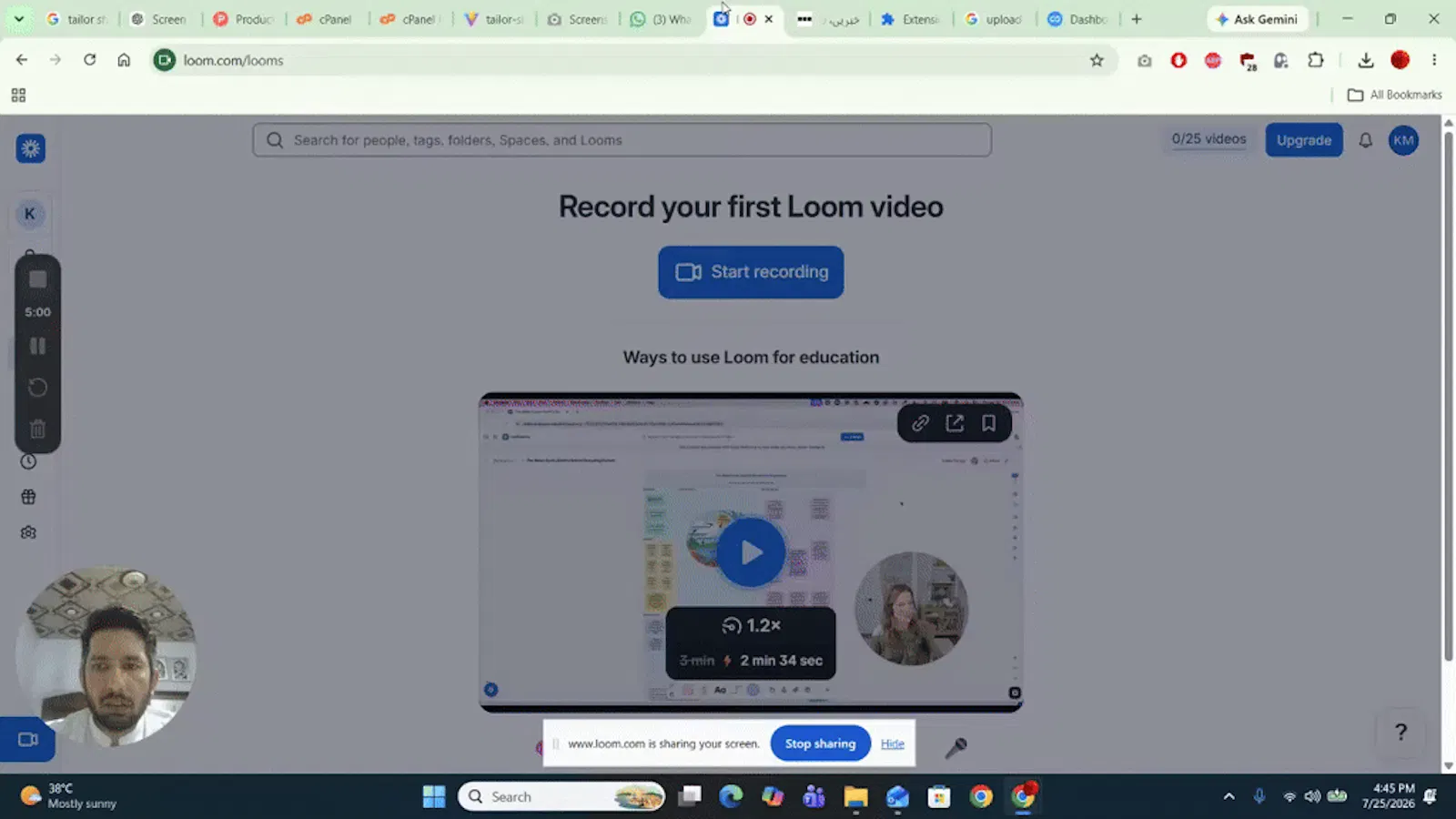Open the weather widget showing 38°C
This screenshot has width=1456, height=819.
pos(69,796)
